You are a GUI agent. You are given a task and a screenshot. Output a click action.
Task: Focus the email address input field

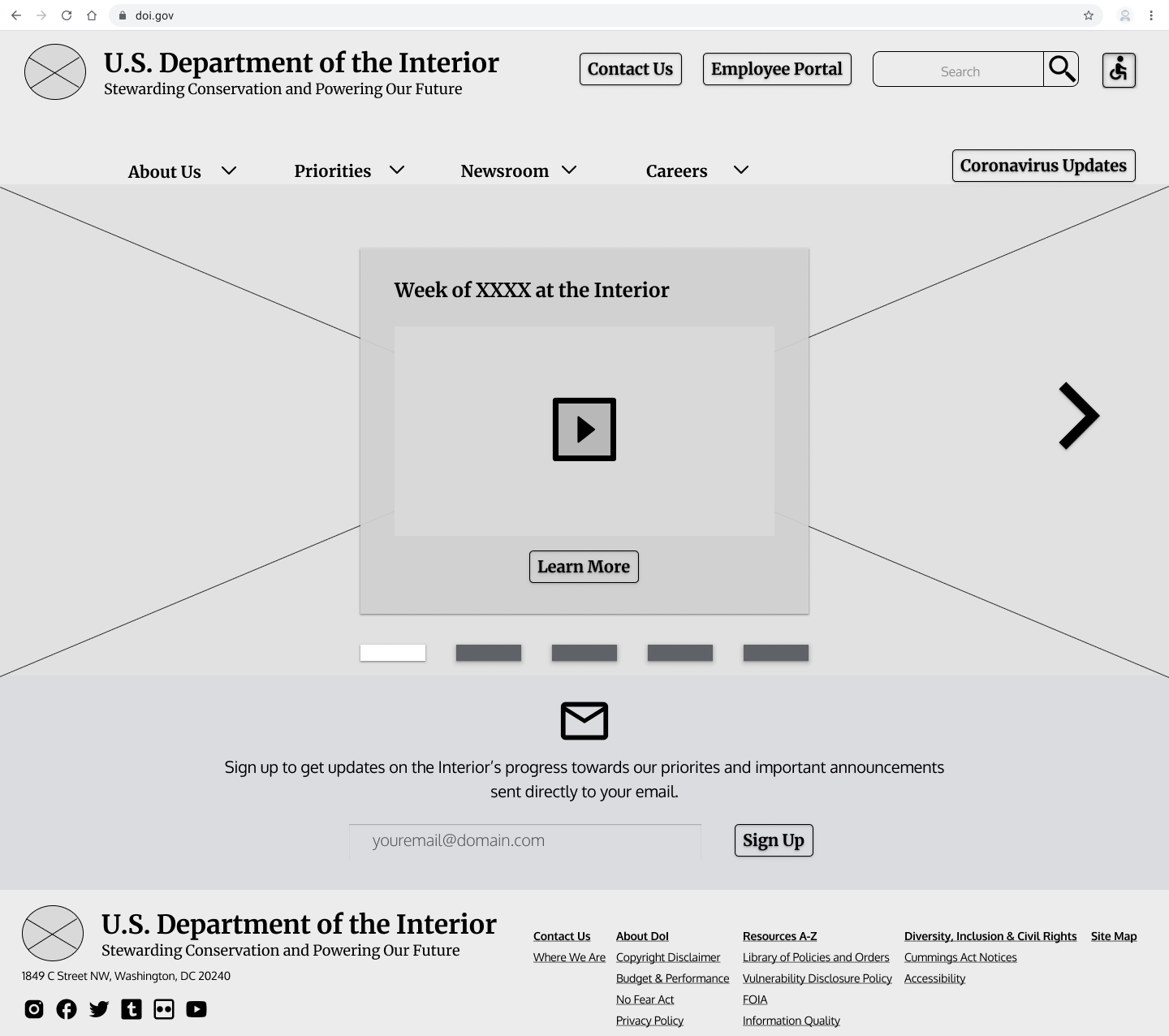(525, 841)
